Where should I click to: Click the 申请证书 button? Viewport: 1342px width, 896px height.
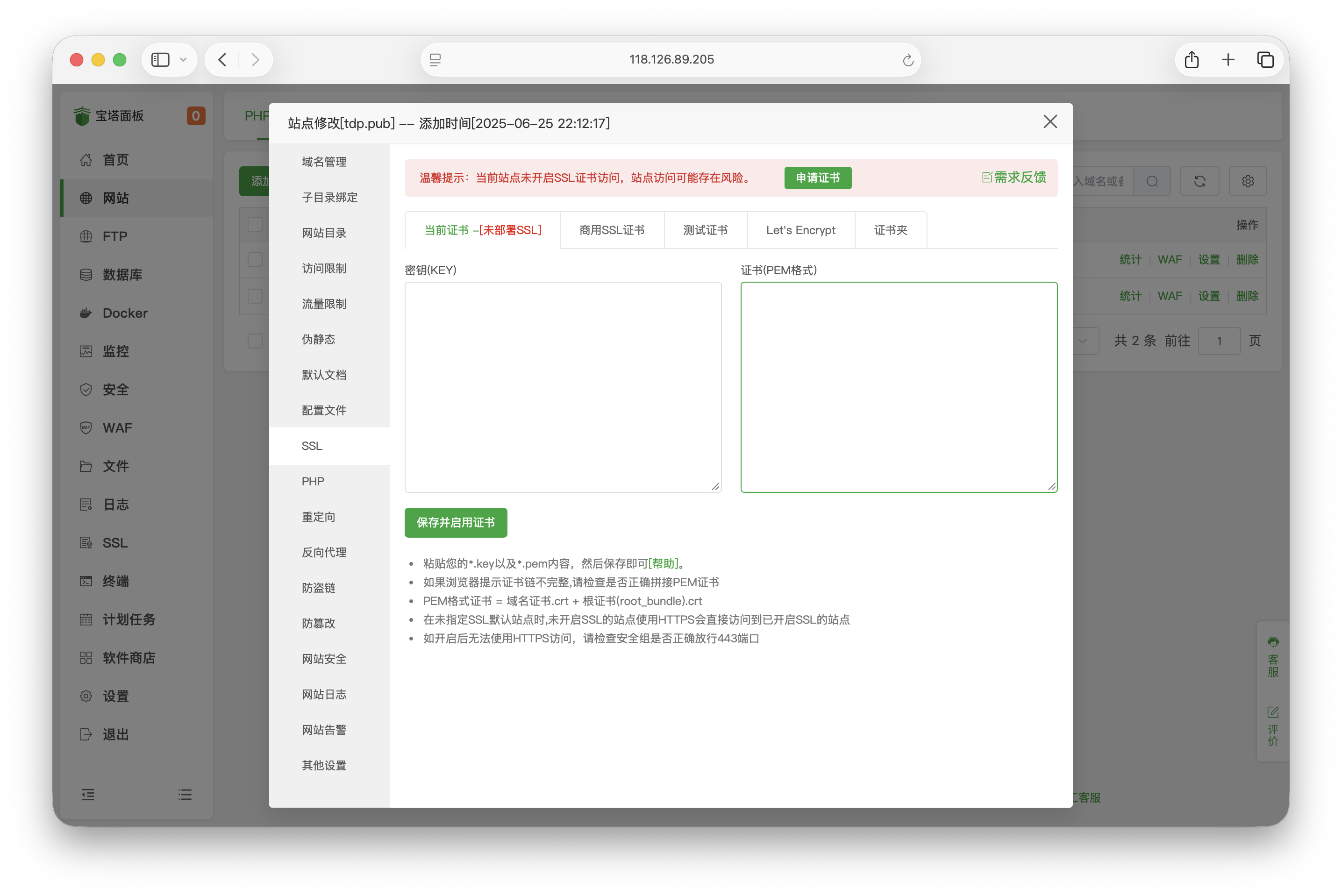pos(817,178)
